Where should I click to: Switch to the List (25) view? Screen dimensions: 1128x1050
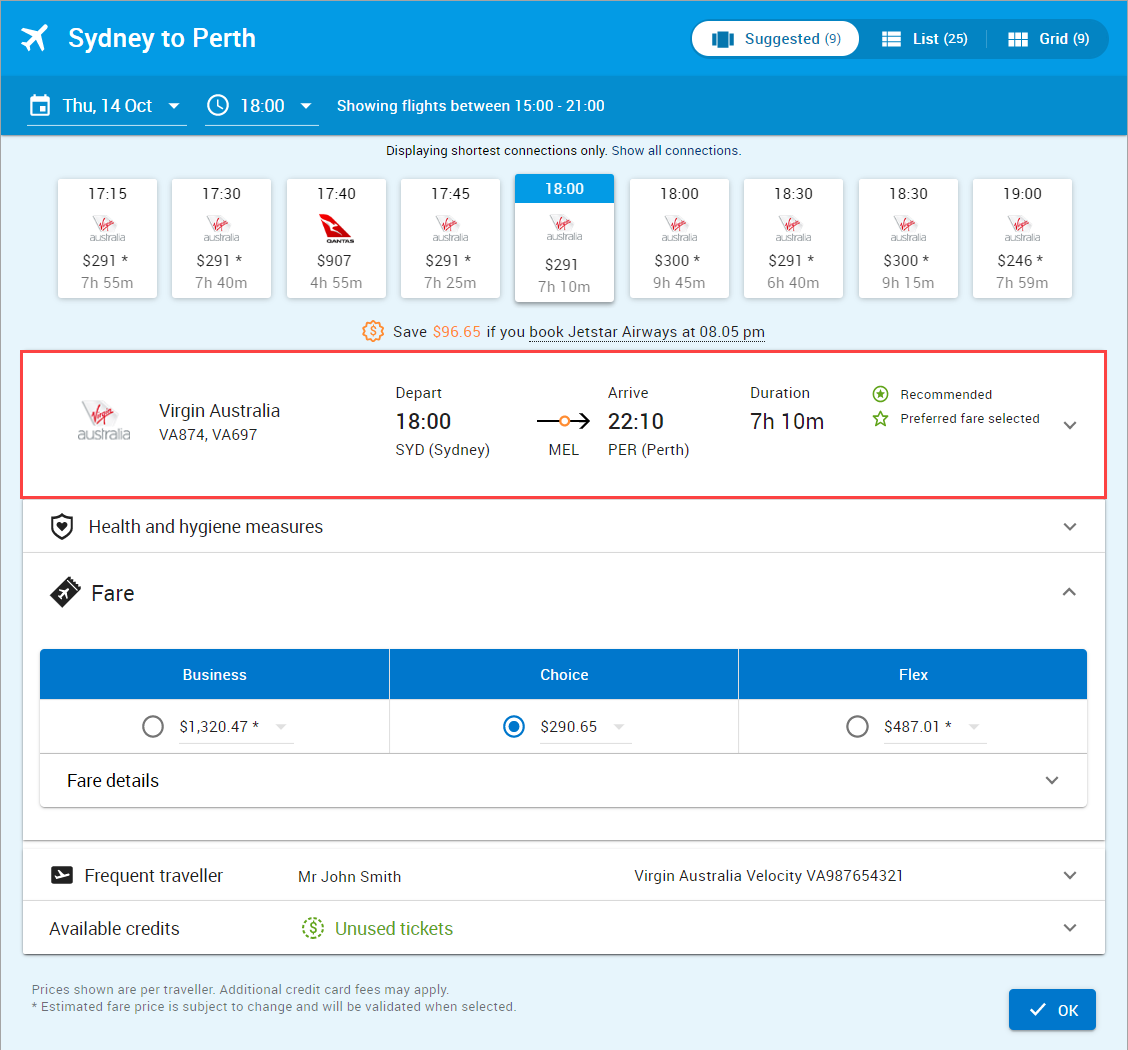924,39
